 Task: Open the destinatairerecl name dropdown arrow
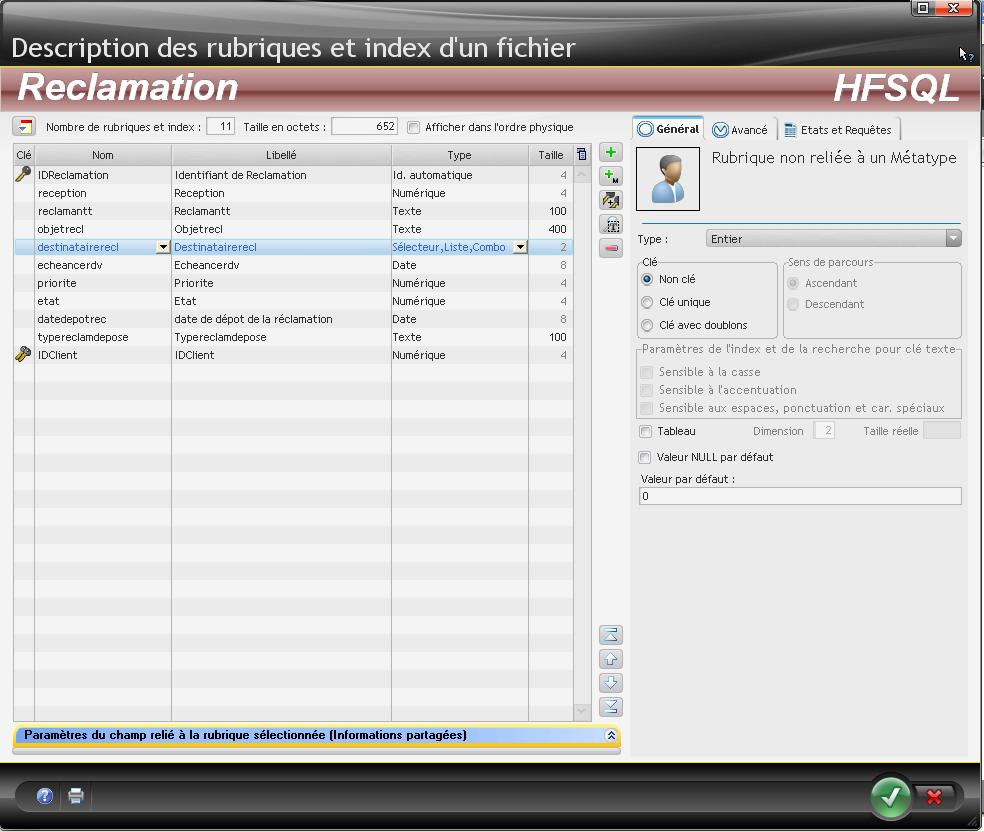(163, 247)
